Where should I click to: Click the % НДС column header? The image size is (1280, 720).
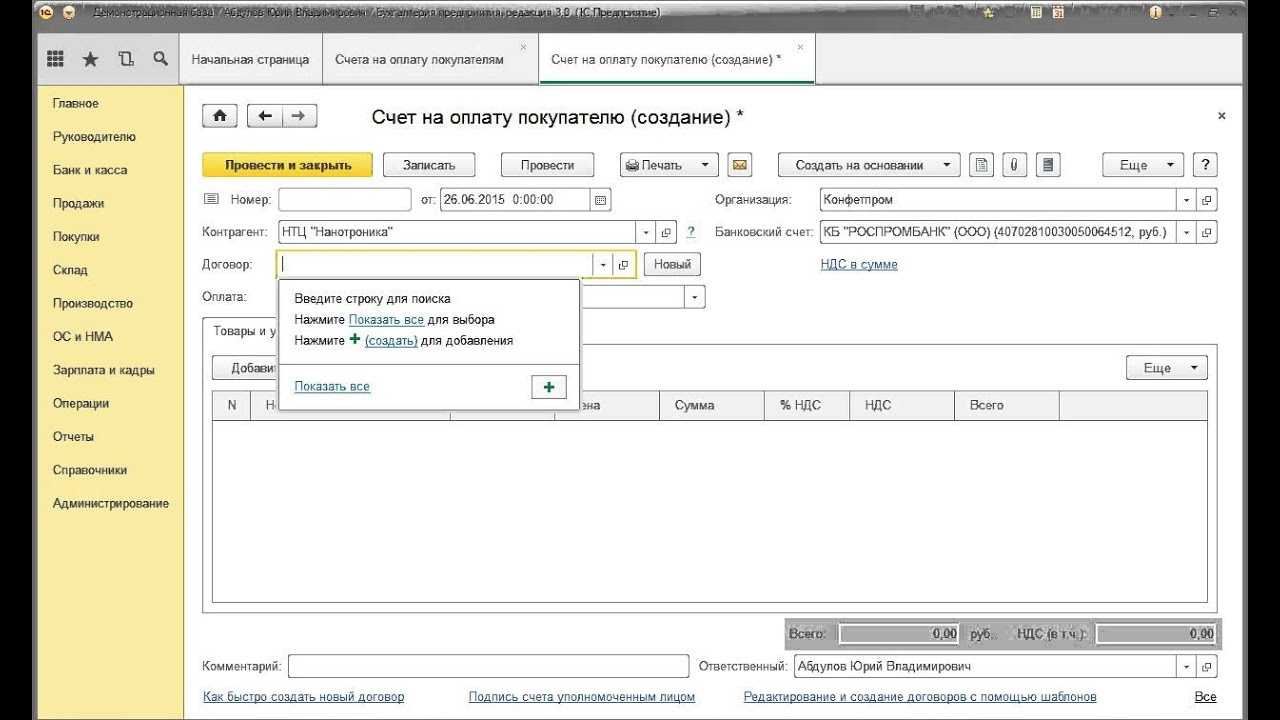click(807, 405)
